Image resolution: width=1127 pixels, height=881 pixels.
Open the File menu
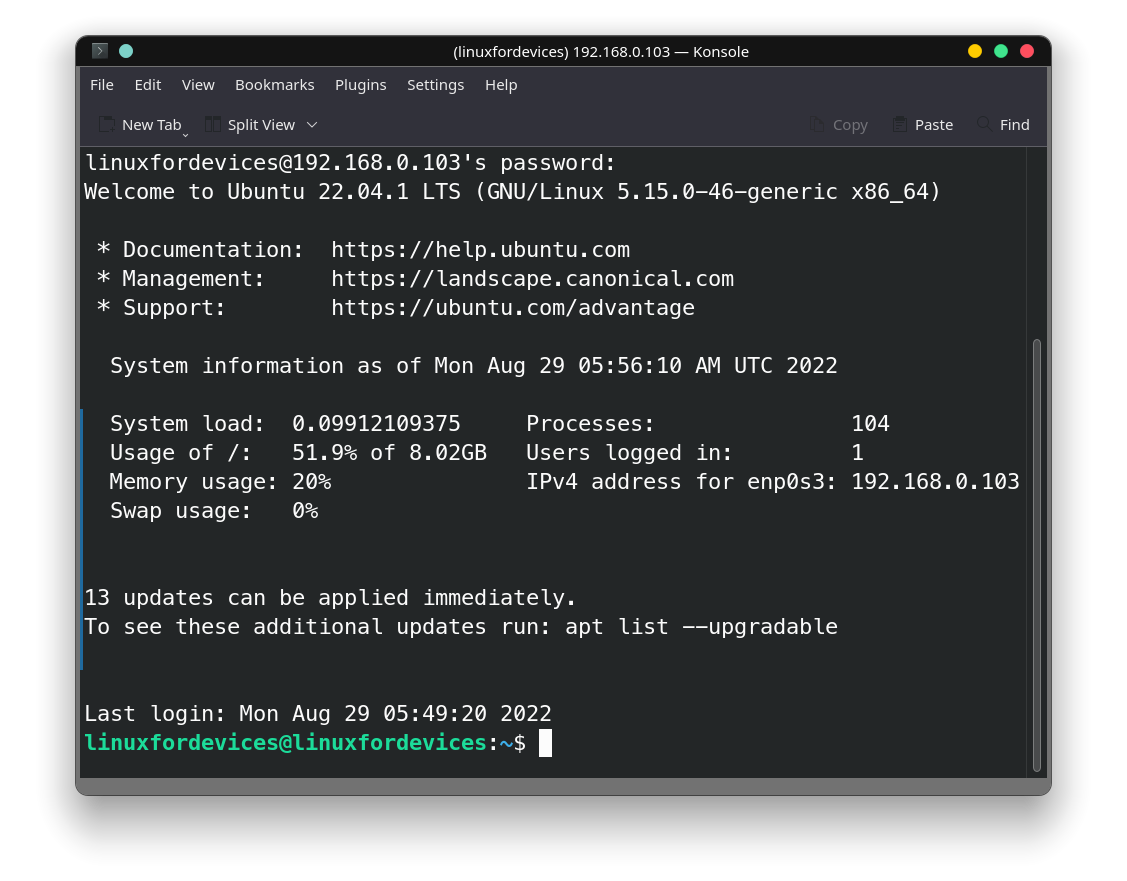pyautogui.click(x=101, y=85)
